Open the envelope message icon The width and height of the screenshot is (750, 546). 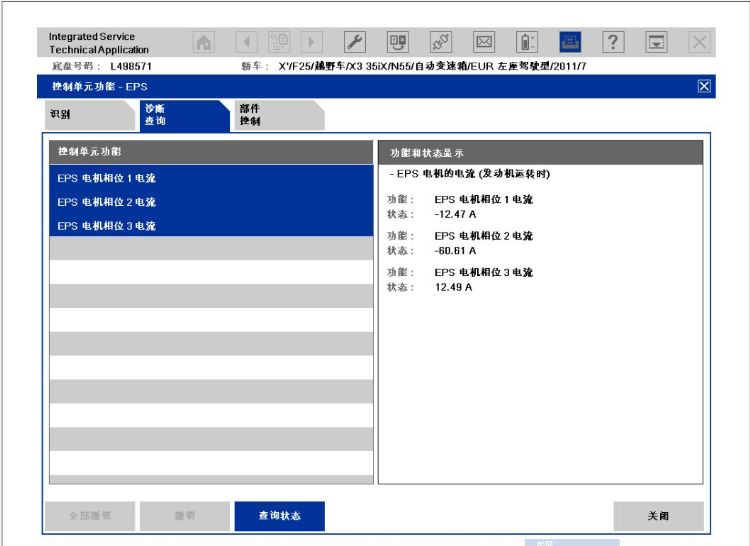484,42
